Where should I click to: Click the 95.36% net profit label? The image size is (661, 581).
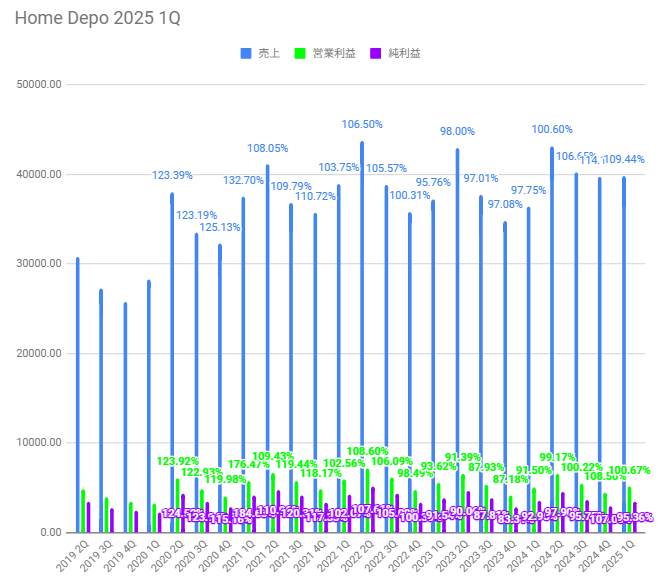[635, 517]
